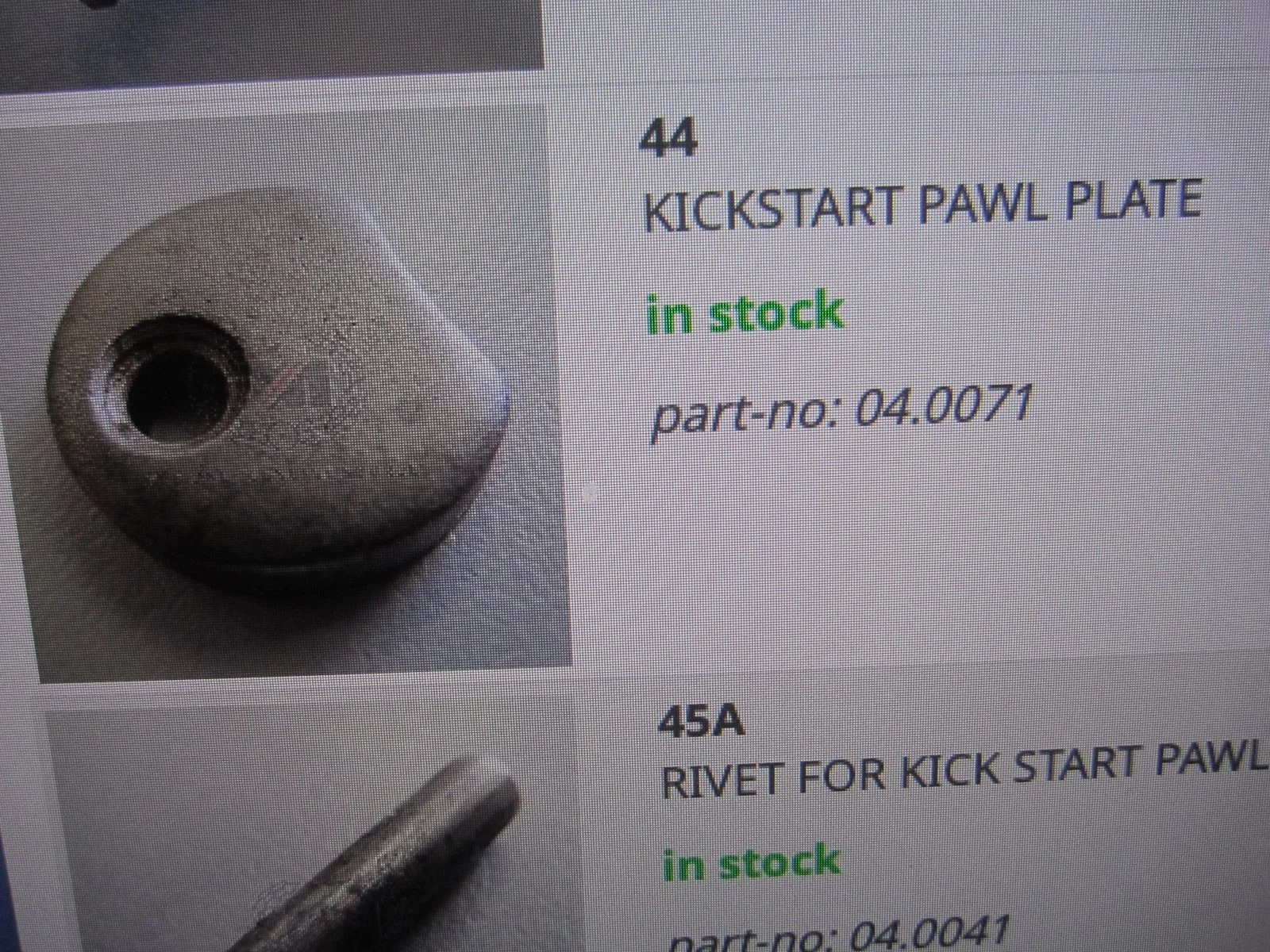Select item number 45A heading
The height and width of the screenshot is (952, 1270).
pos(701,724)
